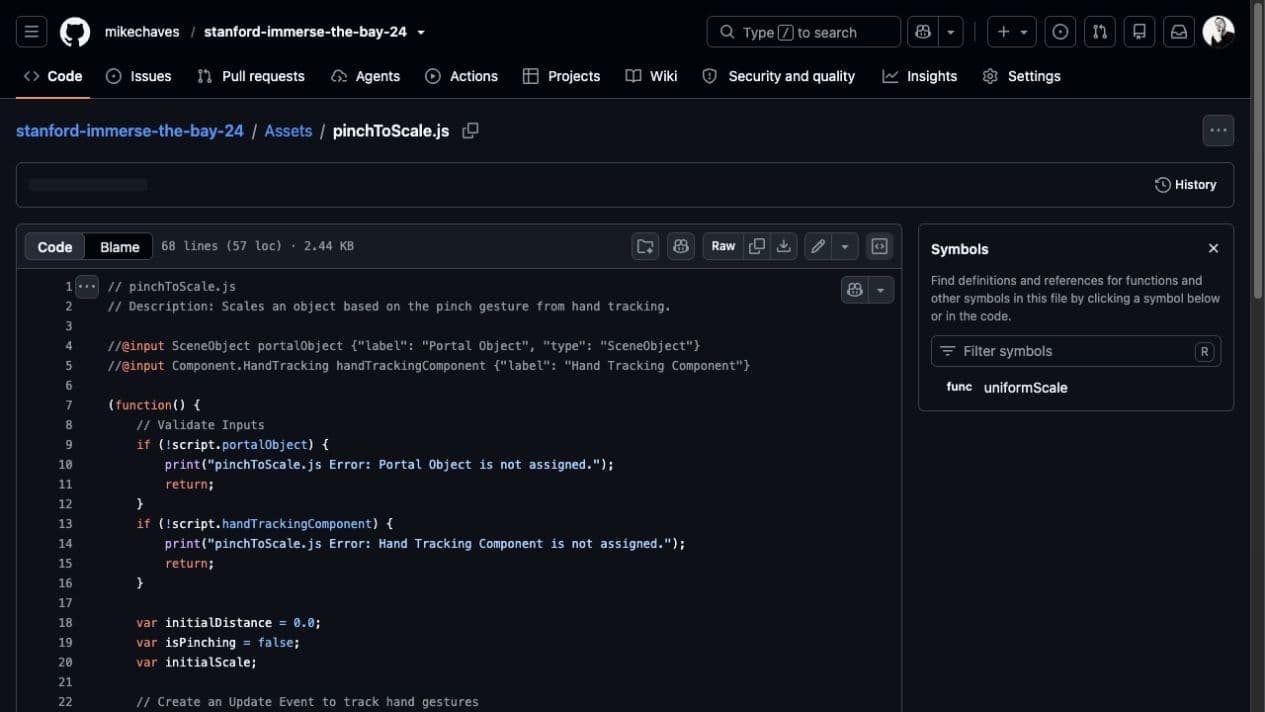Image resolution: width=1265 pixels, height=712 pixels.
Task: Open Copilot chat icon in header
Action: tap(922, 32)
